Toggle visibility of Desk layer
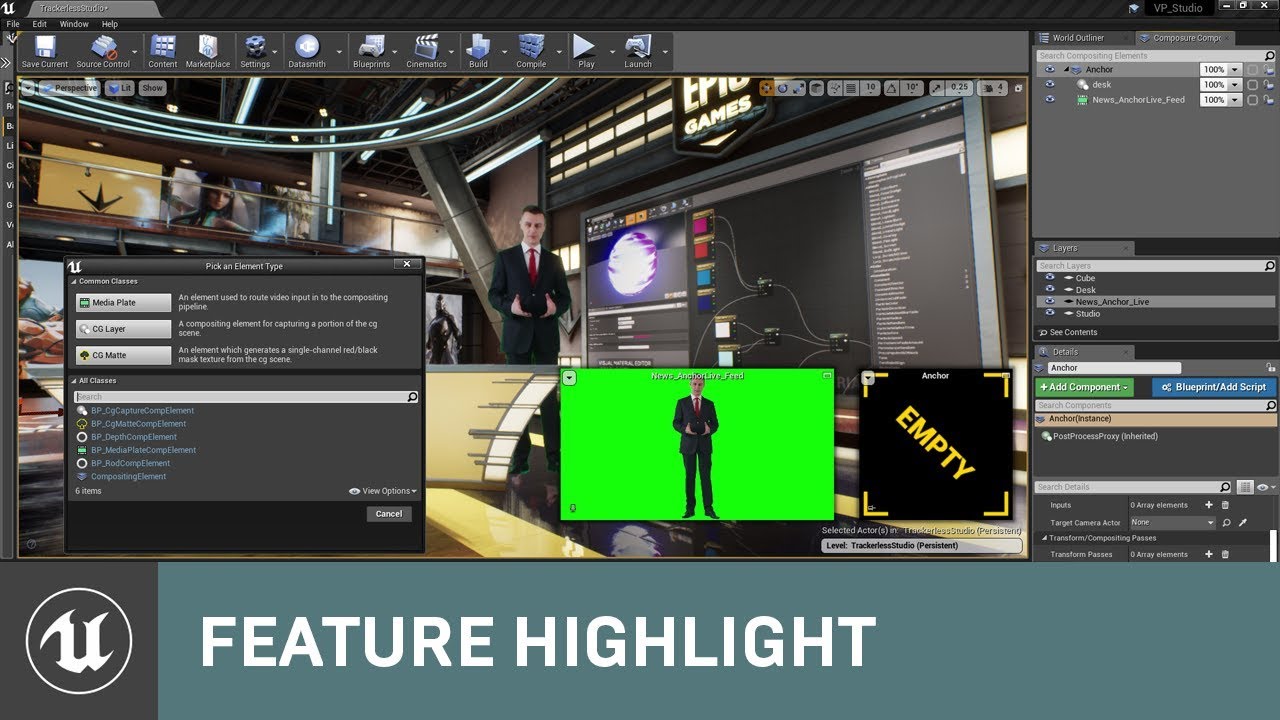1280x720 pixels. pyautogui.click(x=1049, y=290)
